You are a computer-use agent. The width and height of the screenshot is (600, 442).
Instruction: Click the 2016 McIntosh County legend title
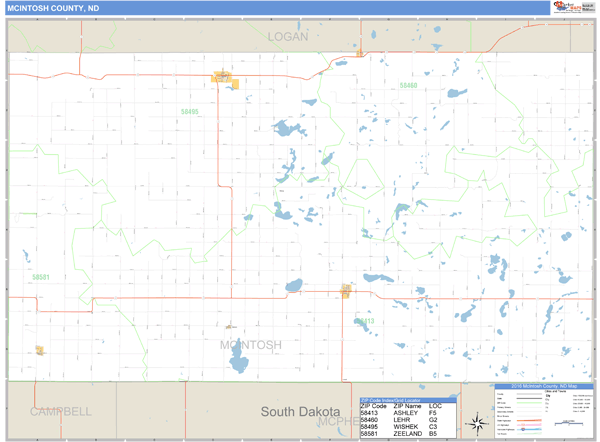click(x=543, y=387)
